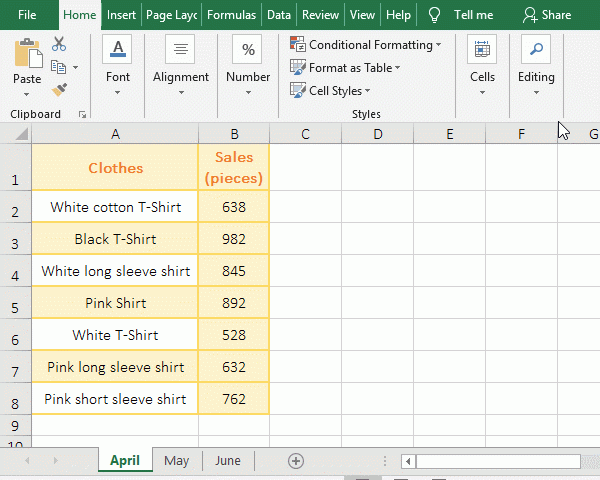Open the Alignment group icon
The height and width of the screenshot is (480, 600).
click(180, 49)
